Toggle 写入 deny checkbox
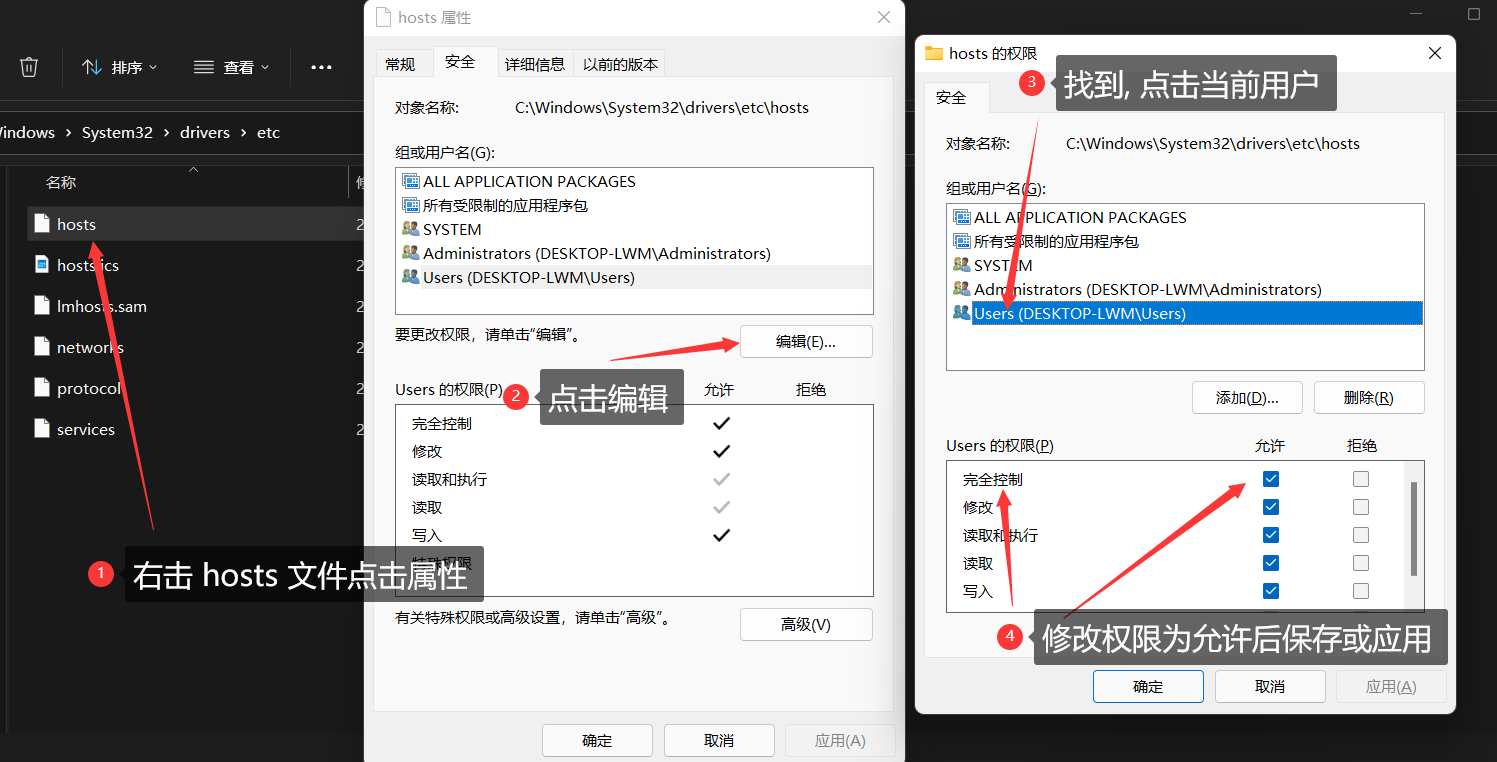The image size is (1497, 762). point(1361,591)
